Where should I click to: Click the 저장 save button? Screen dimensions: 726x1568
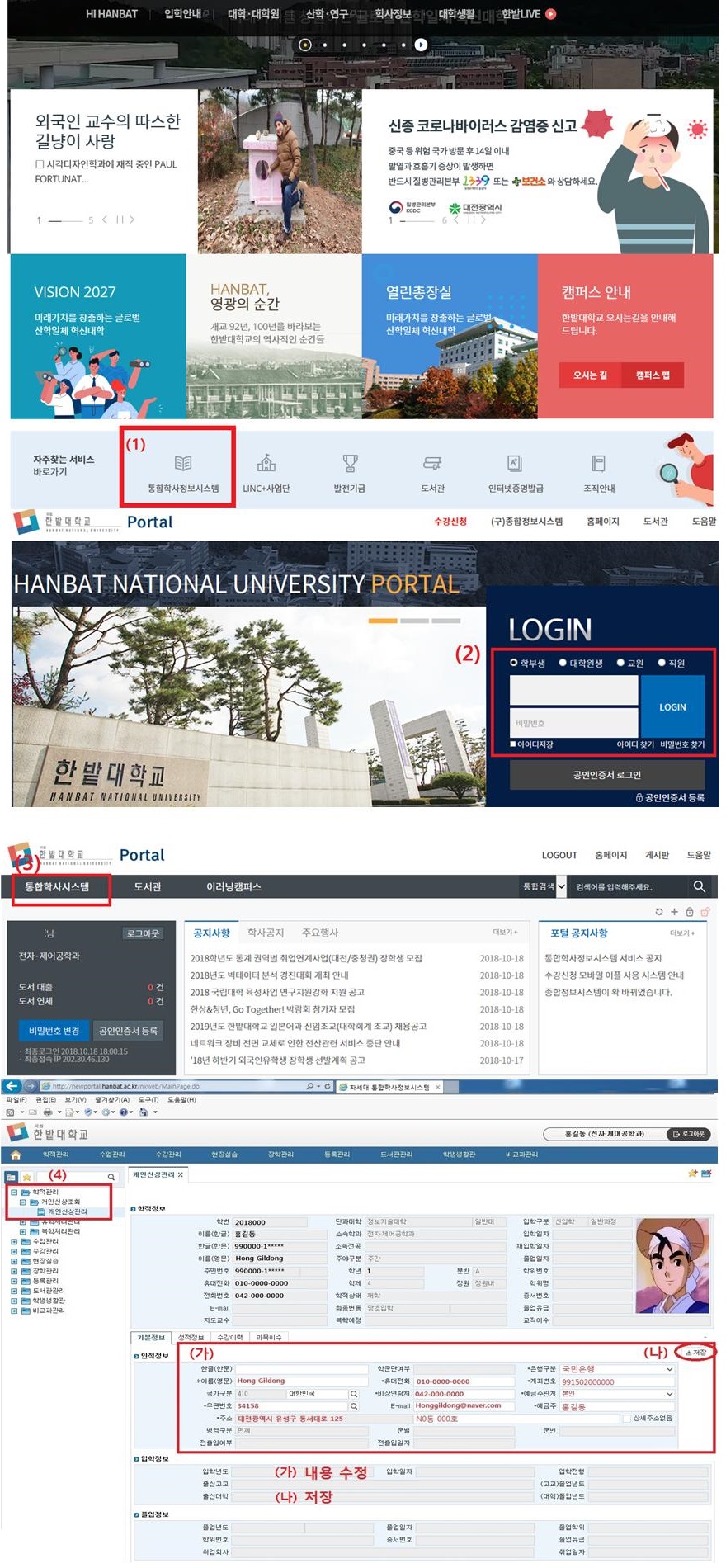point(696,1353)
